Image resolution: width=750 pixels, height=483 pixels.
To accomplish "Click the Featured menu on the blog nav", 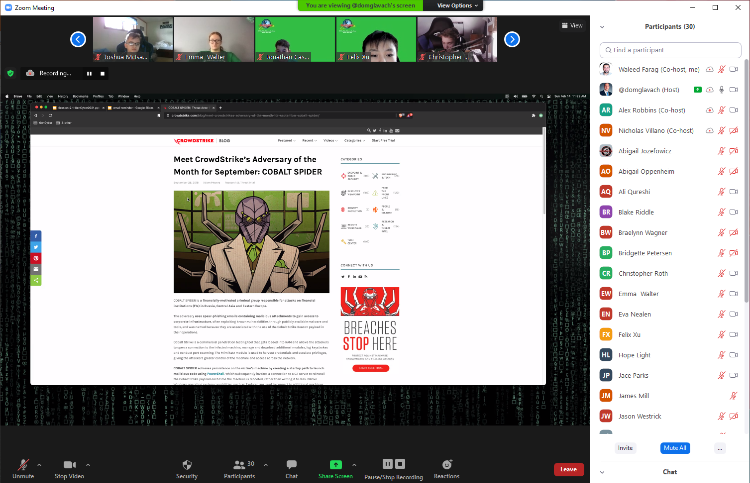I will (287, 141).
